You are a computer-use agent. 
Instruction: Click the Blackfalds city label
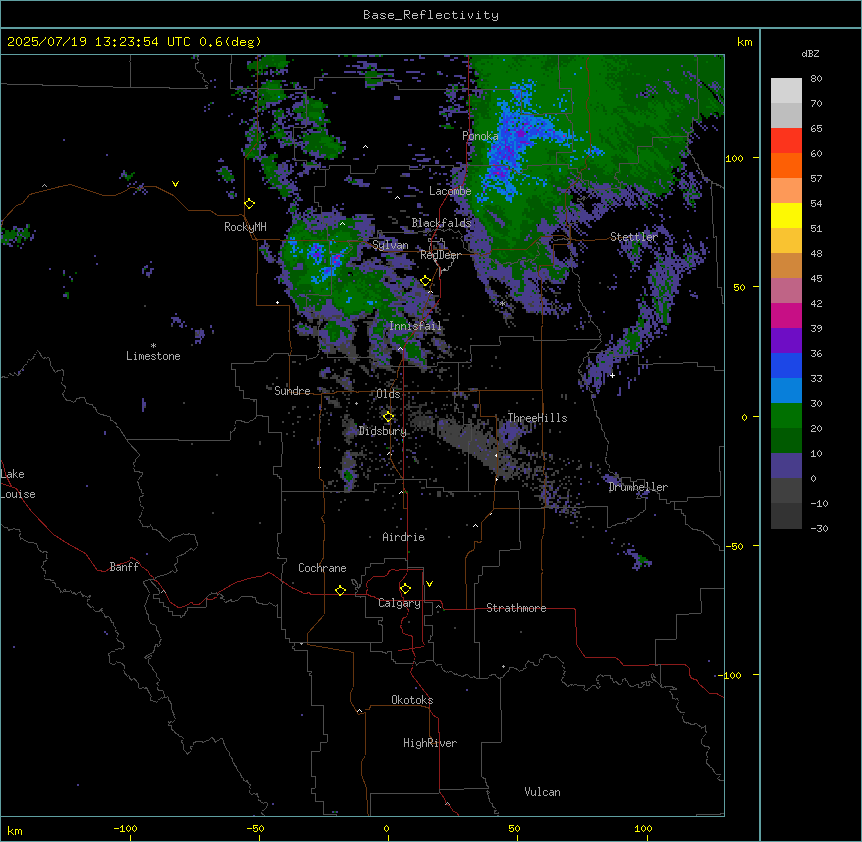(x=441, y=223)
